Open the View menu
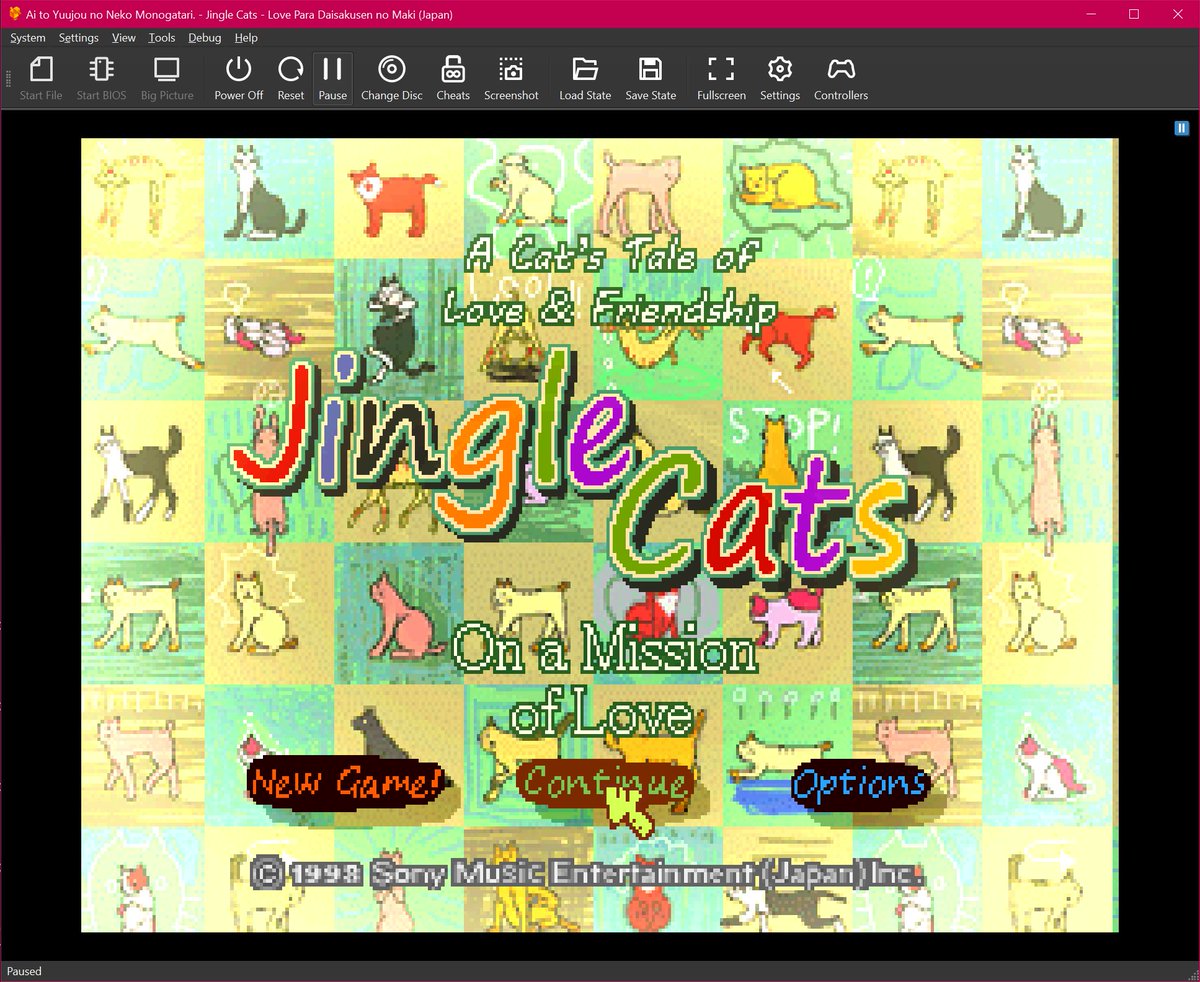 (x=124, y=38)
